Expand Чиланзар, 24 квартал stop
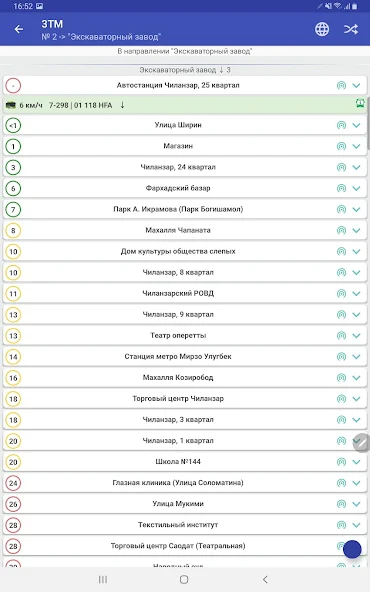Screen dimensions: 370x592 (x=356, y=167)
